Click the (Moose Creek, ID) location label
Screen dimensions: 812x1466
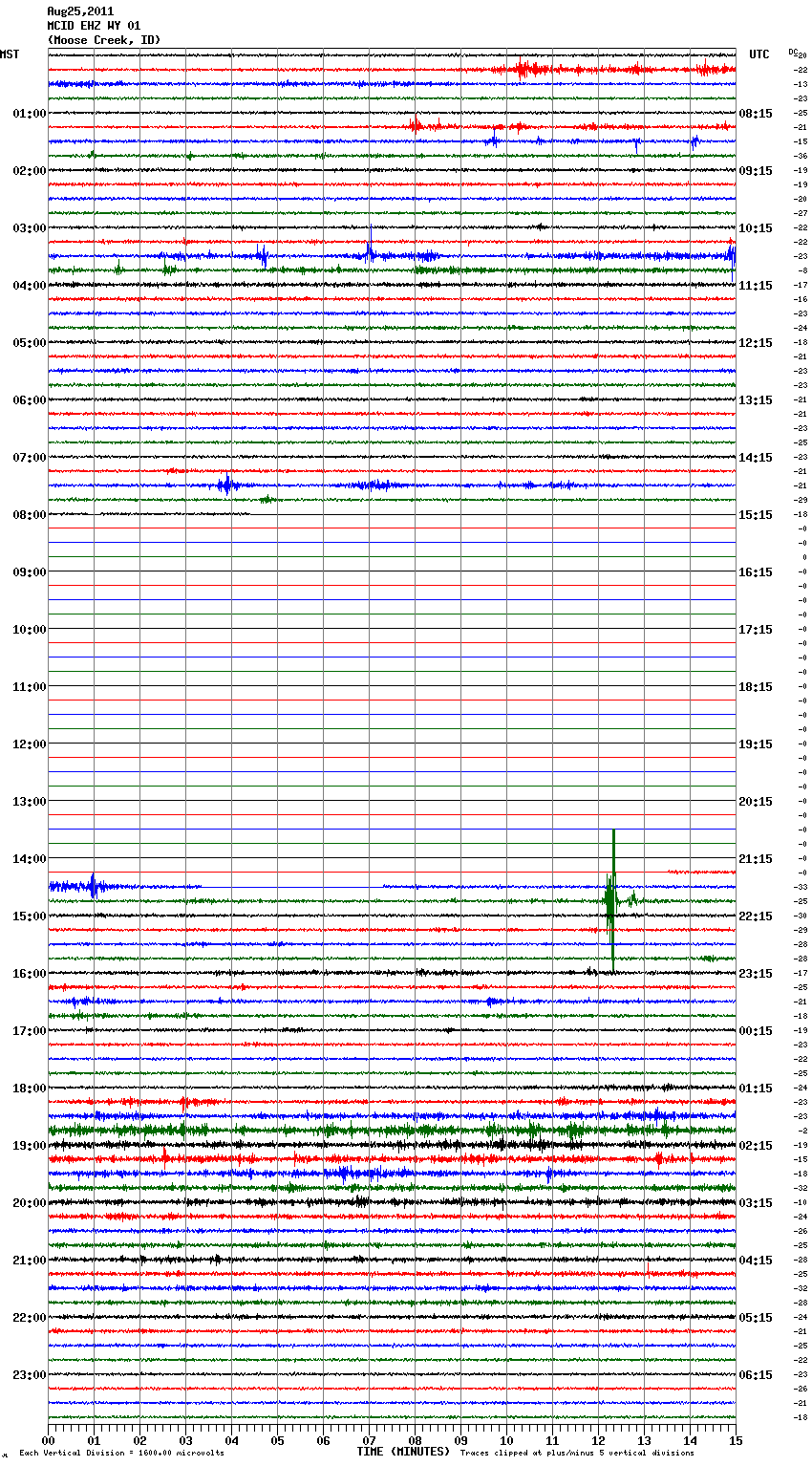pos(104,40)
